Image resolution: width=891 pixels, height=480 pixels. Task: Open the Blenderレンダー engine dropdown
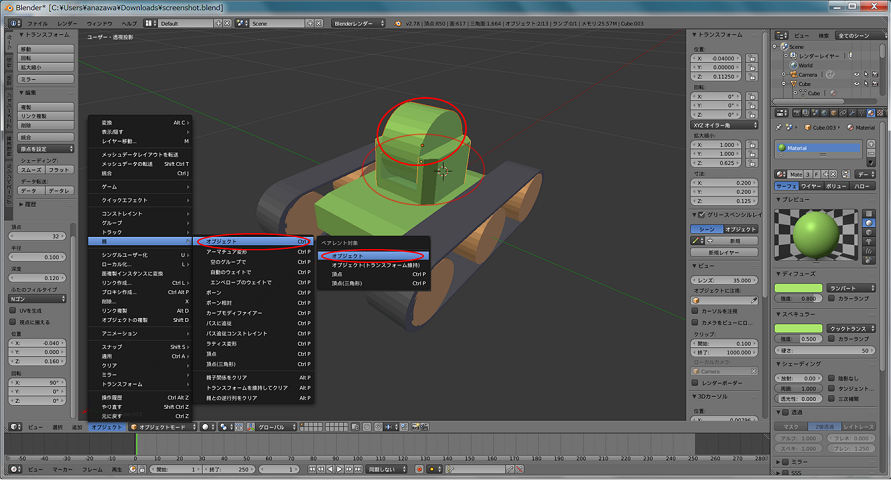click(359, 21)
